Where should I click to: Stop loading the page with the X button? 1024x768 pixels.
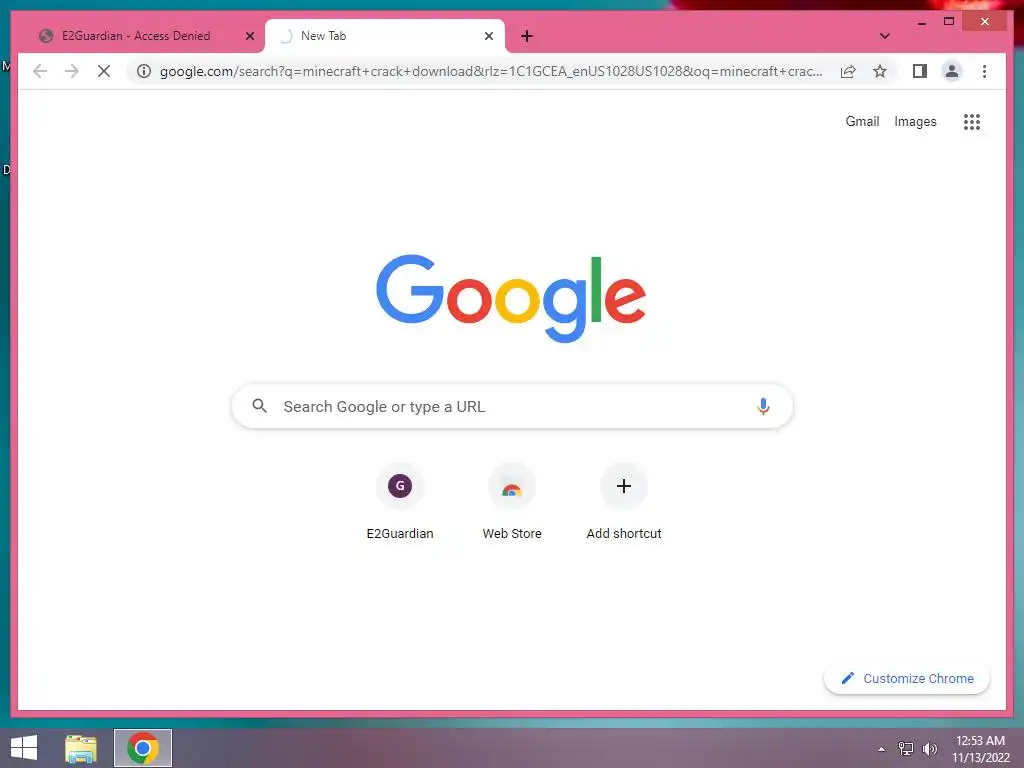pos(104,71)
